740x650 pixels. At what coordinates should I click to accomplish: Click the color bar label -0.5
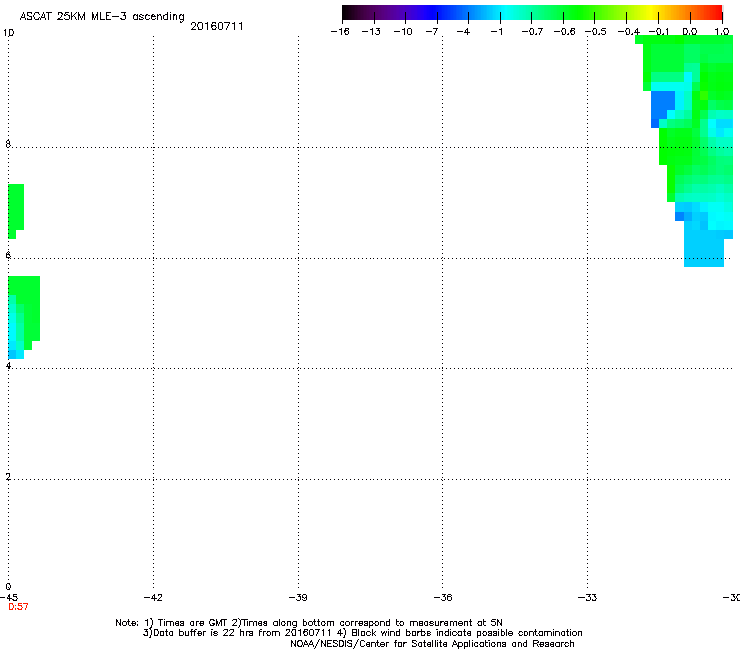coord(596,32)
